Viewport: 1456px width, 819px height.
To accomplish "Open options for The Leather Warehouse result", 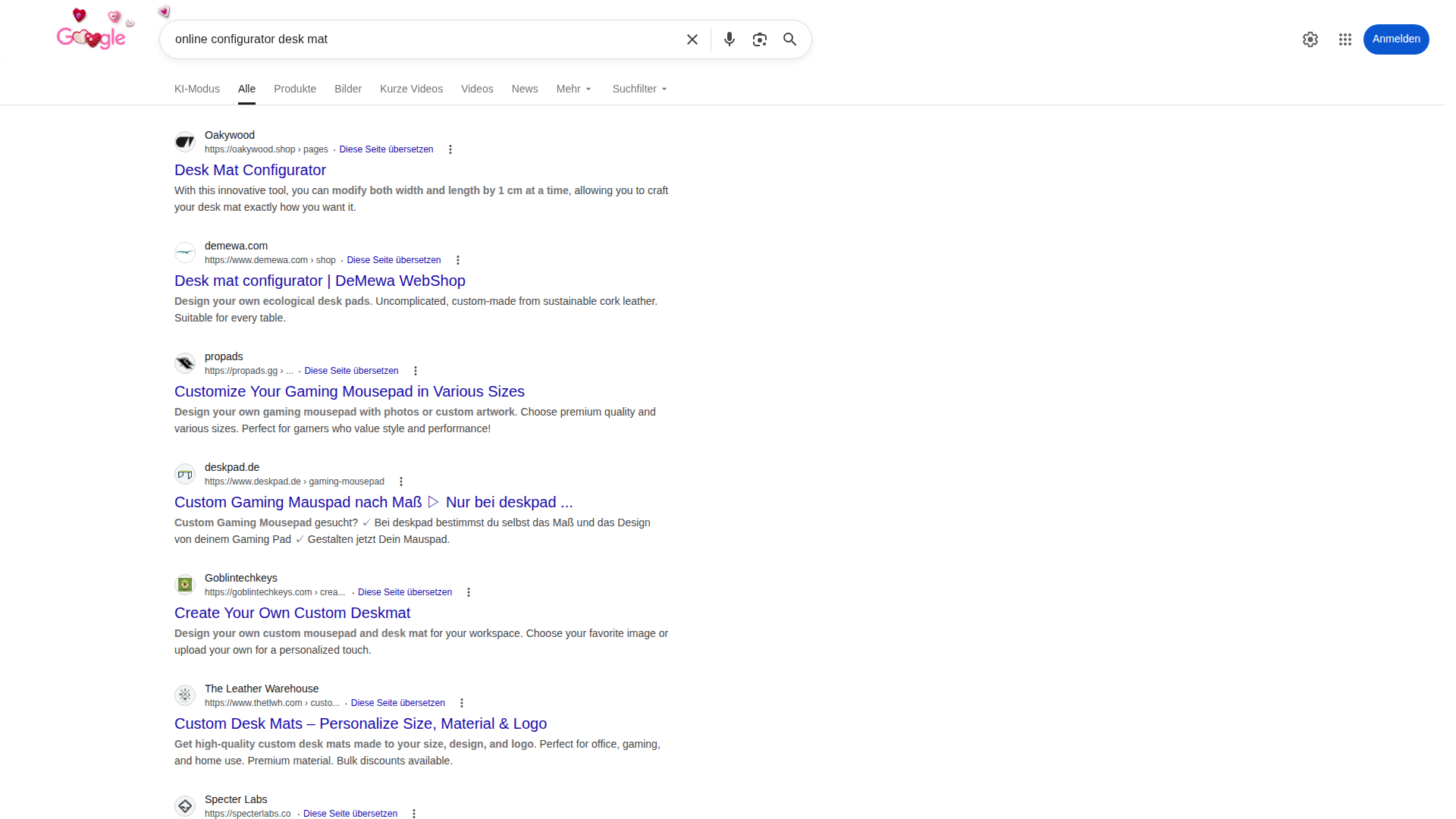I will point(461,703).
